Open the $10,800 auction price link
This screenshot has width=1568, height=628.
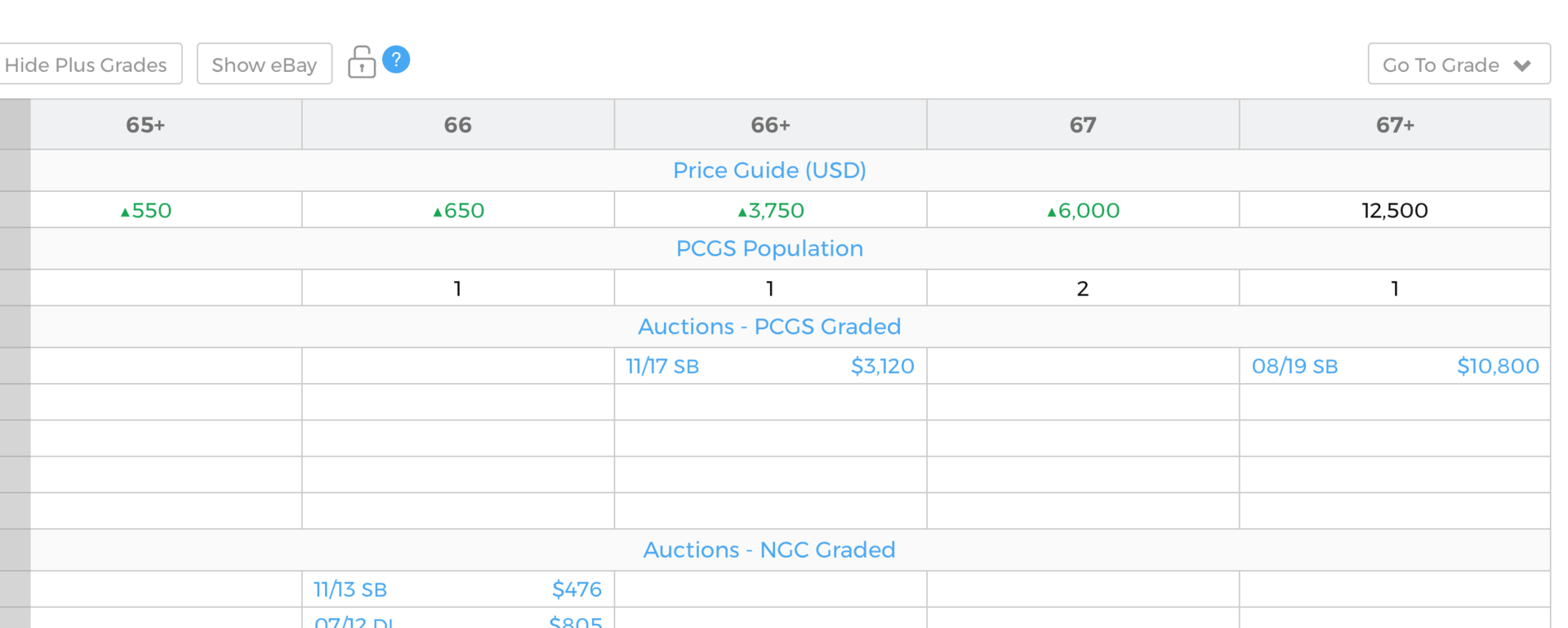1498,367
